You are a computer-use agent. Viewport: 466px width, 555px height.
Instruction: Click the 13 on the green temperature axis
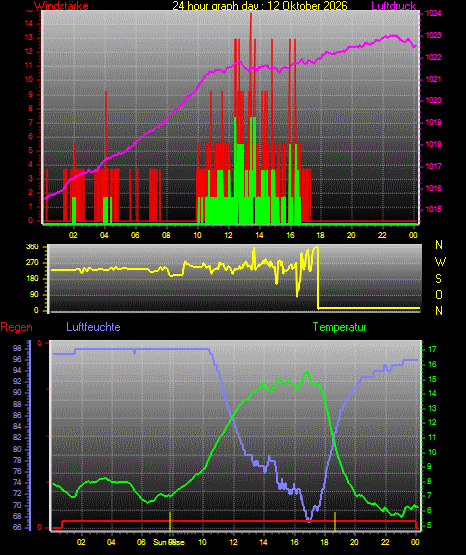[x=432, y=408]
